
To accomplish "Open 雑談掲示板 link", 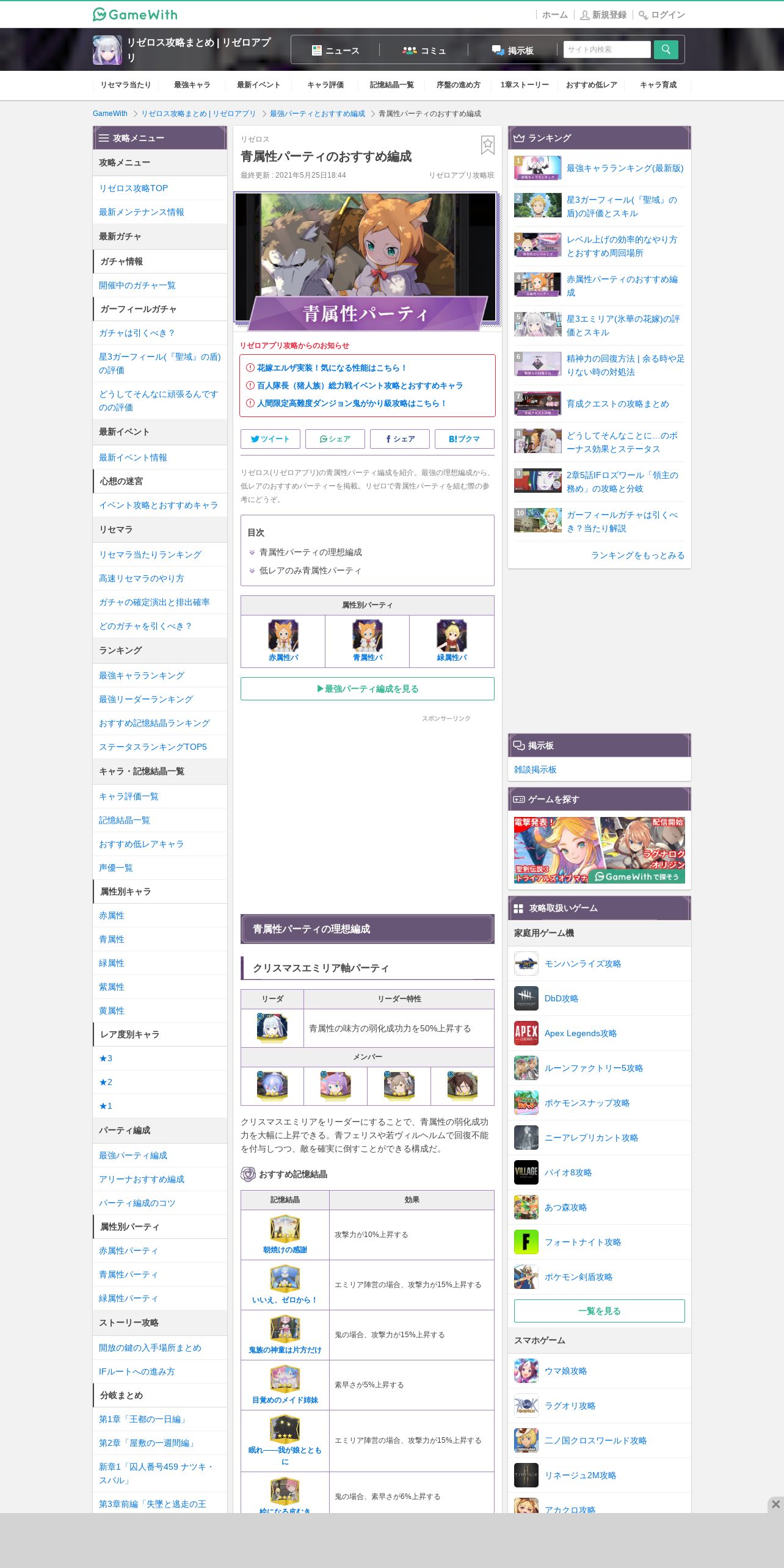I will tap(535, 769).
